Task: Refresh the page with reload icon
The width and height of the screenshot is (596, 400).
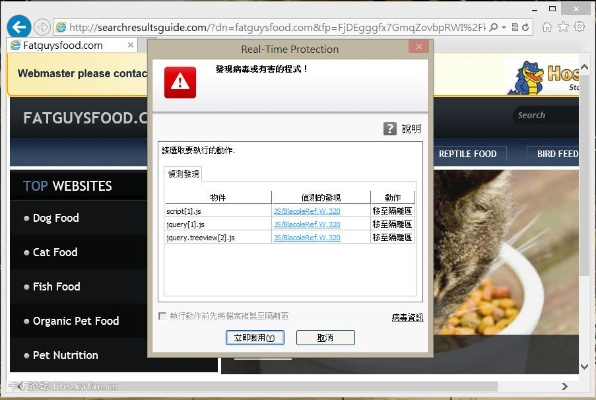Action: coord(525,27)
